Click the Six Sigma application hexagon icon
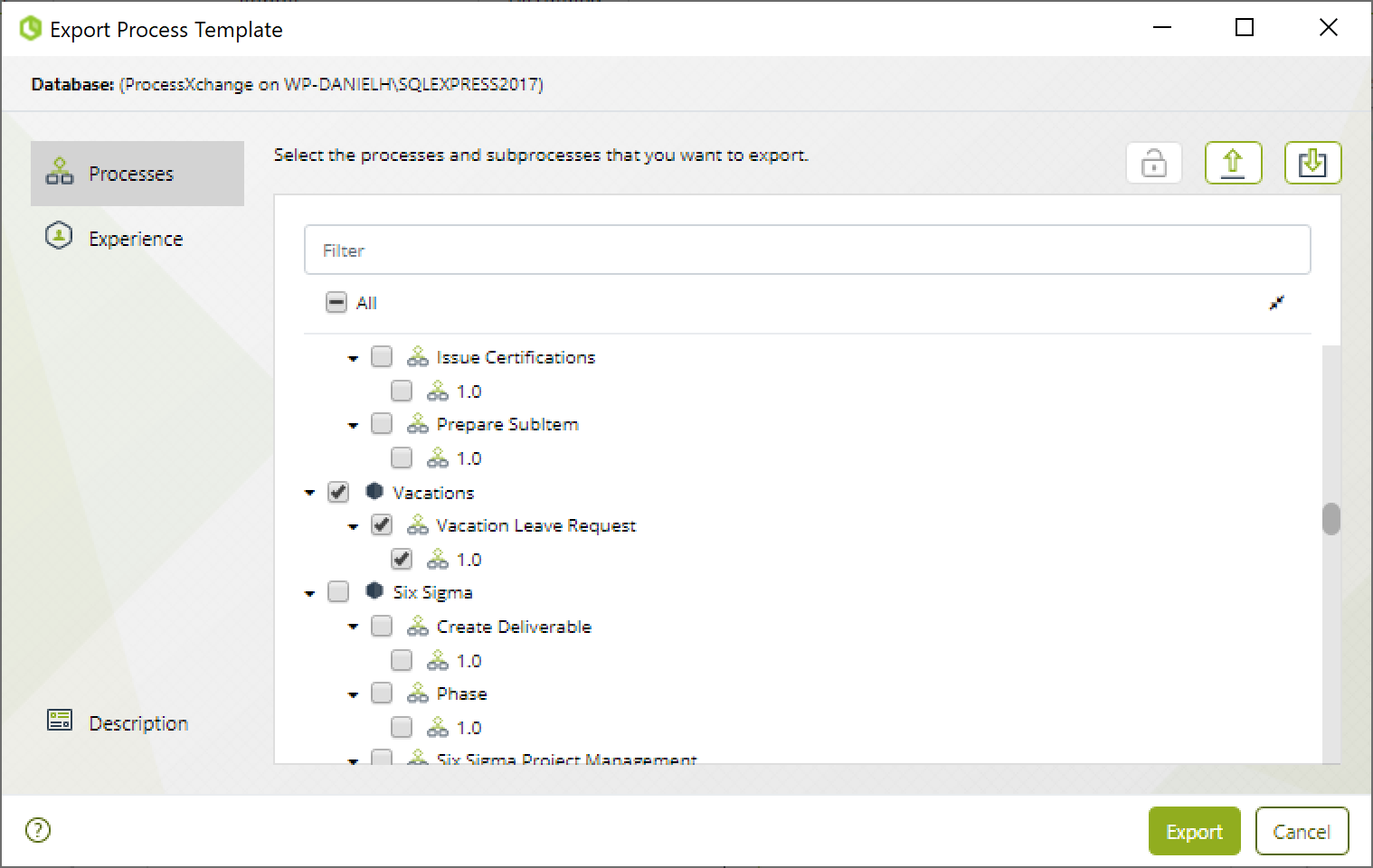The image size is (1373, 868). click(374, 591)
